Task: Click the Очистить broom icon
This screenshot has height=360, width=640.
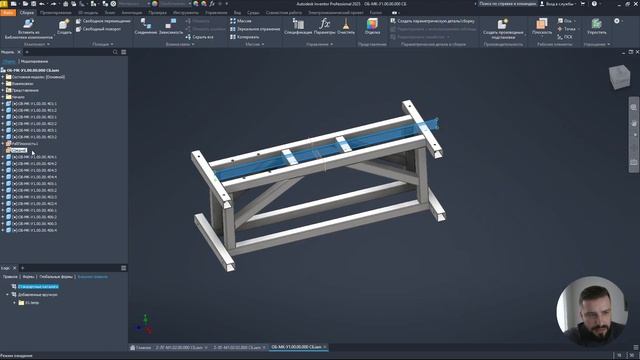Action: (x=346, y=27)
